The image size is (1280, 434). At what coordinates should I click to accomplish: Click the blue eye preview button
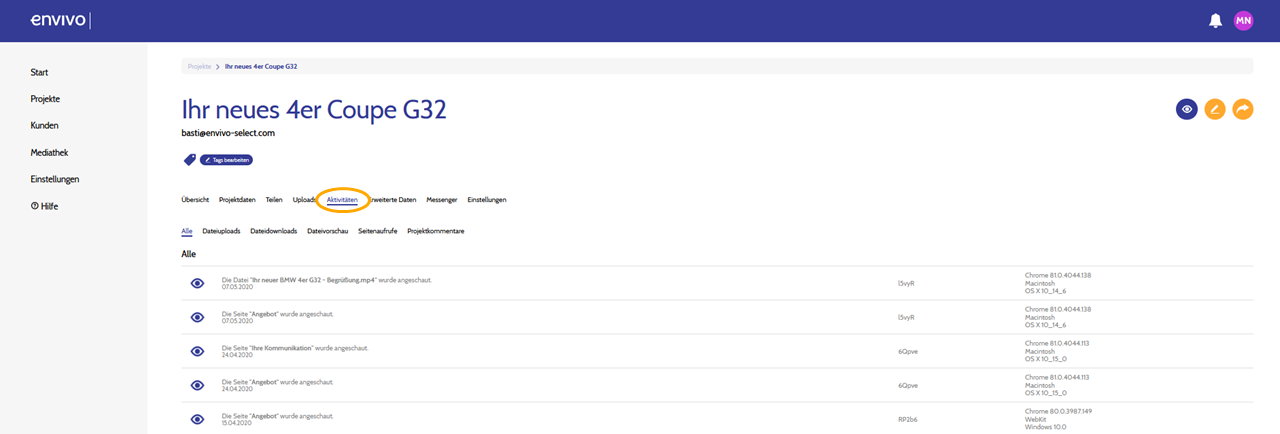(x=1187, y=109)
